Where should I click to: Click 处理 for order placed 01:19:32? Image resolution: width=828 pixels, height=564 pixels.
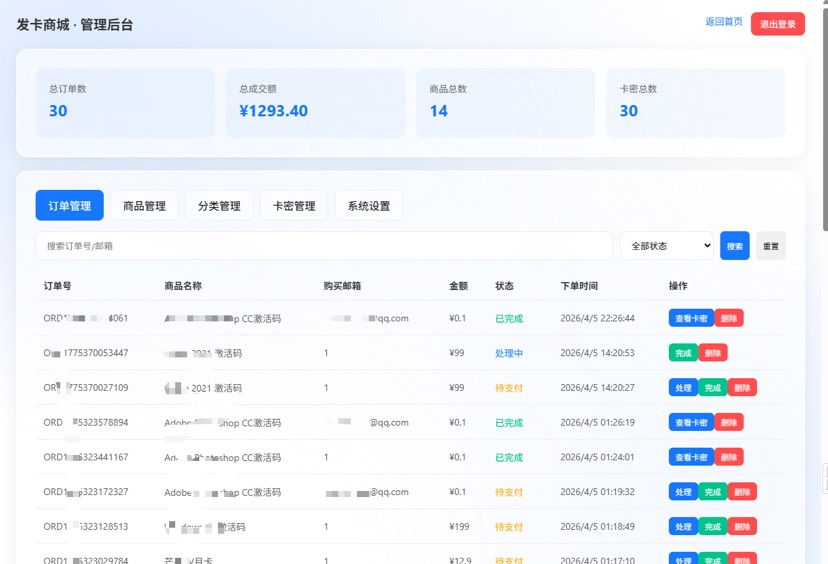point(683,492)
